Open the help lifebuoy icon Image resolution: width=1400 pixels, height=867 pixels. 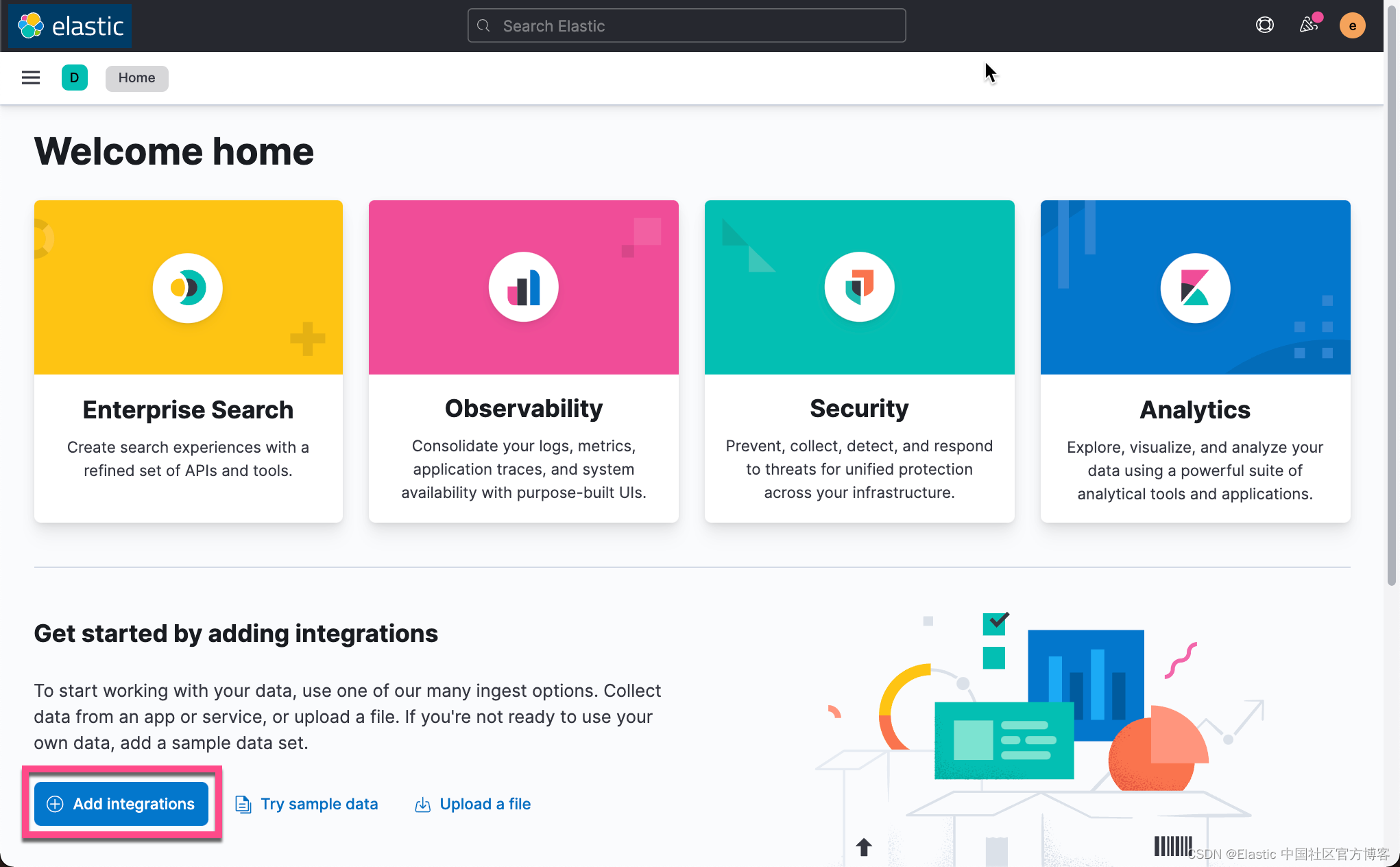1264,26
